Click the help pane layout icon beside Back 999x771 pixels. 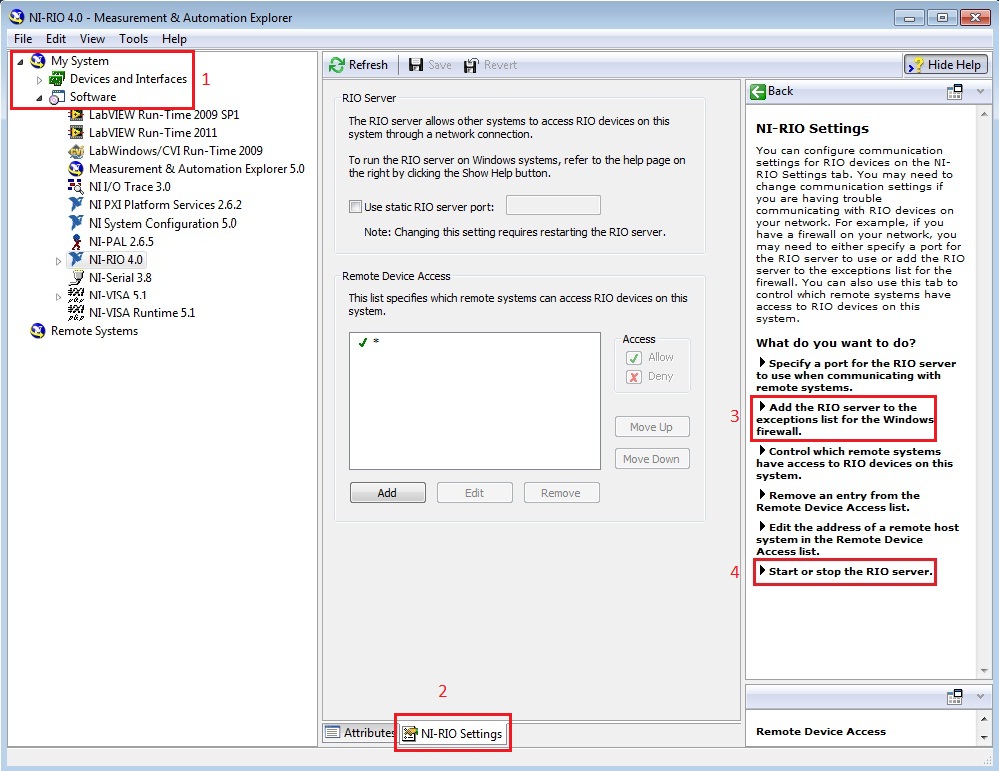[x=954, y=92]
